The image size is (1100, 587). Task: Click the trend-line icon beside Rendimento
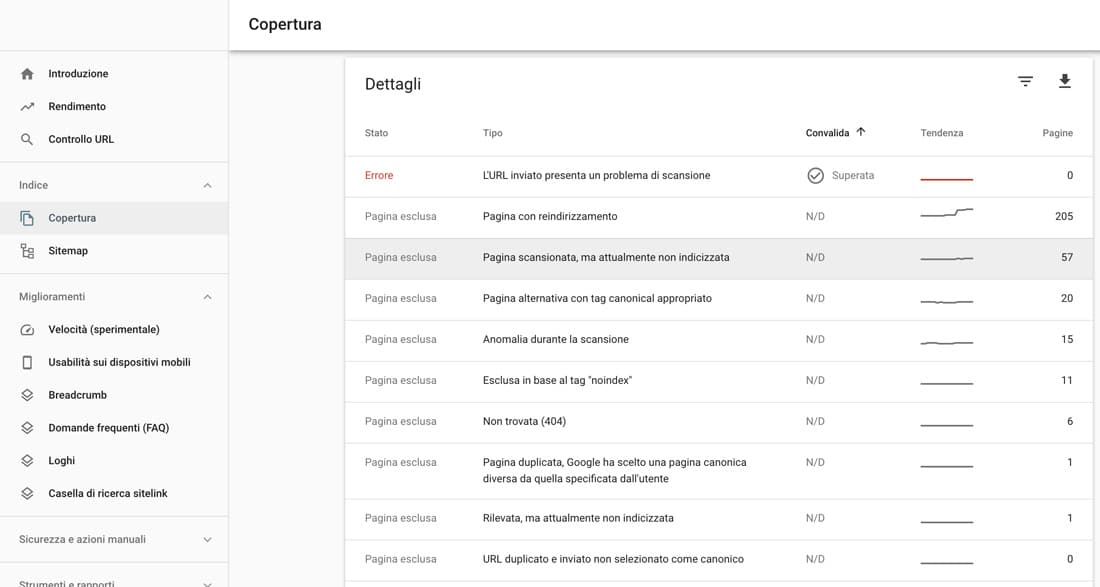point(27,107)
